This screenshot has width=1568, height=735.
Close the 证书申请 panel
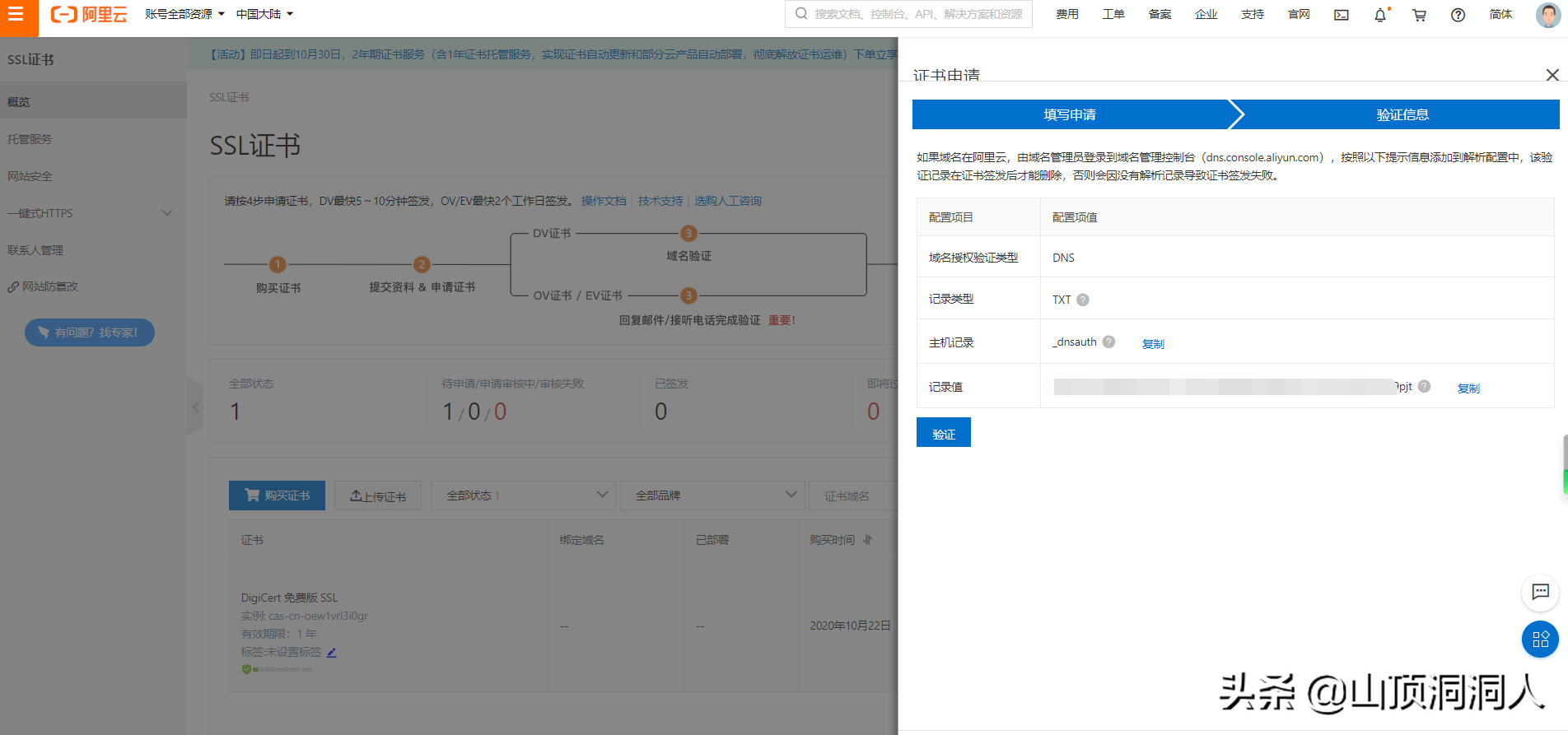point(1552,75)
